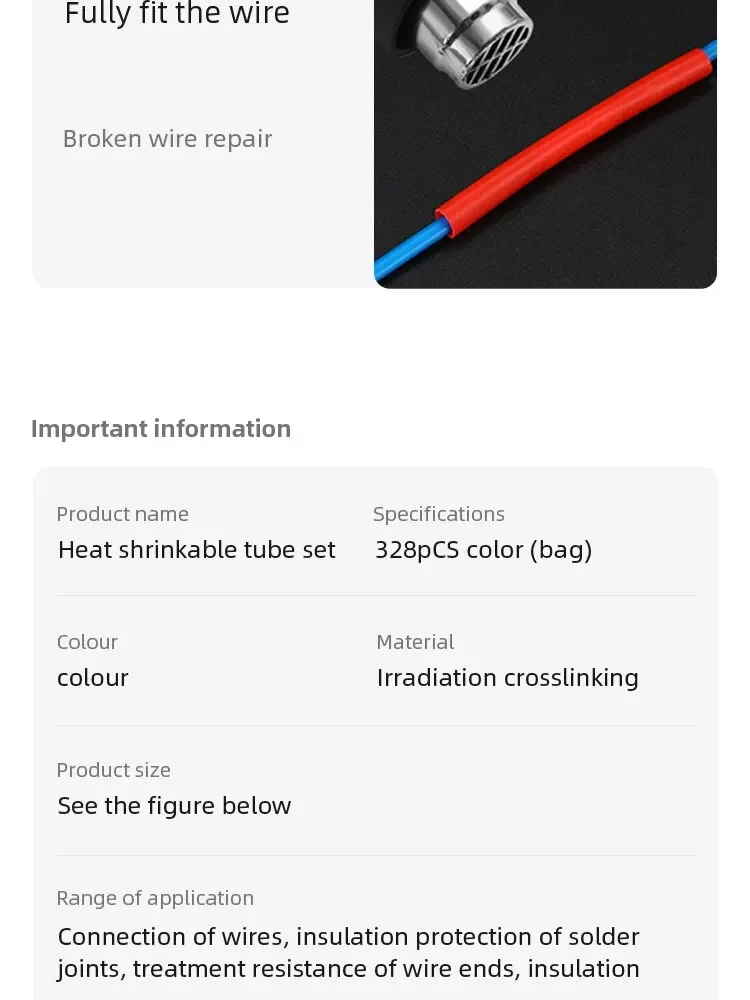Select the 'Irradiation crosslinking' value
The width and height of the screenshot is (750, 1000).
(508, 678)
